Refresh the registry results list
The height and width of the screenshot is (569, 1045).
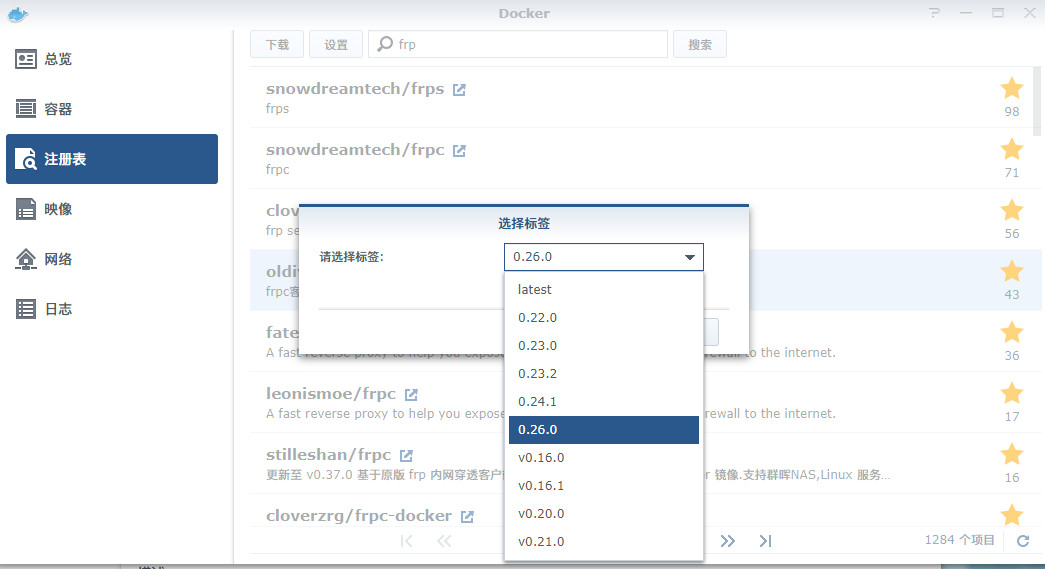[x=1023, y=541]
